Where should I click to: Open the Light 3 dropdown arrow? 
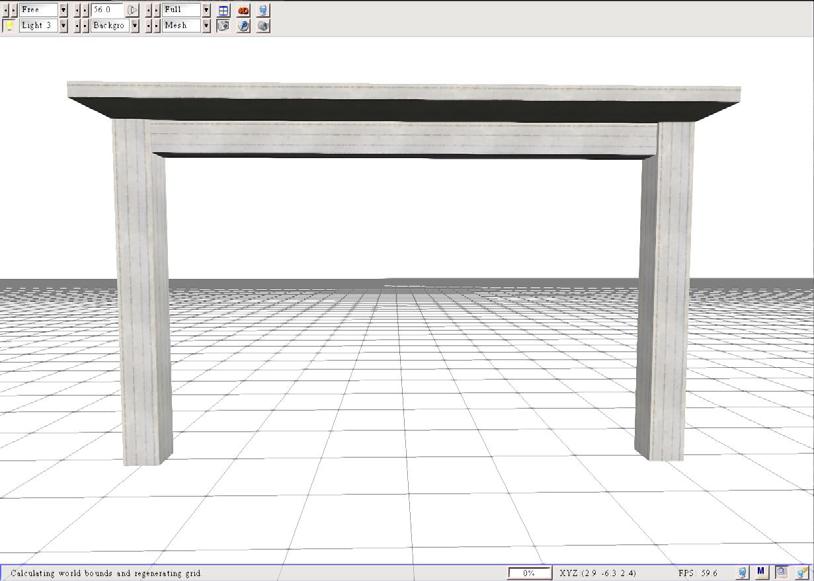(63, 25)
